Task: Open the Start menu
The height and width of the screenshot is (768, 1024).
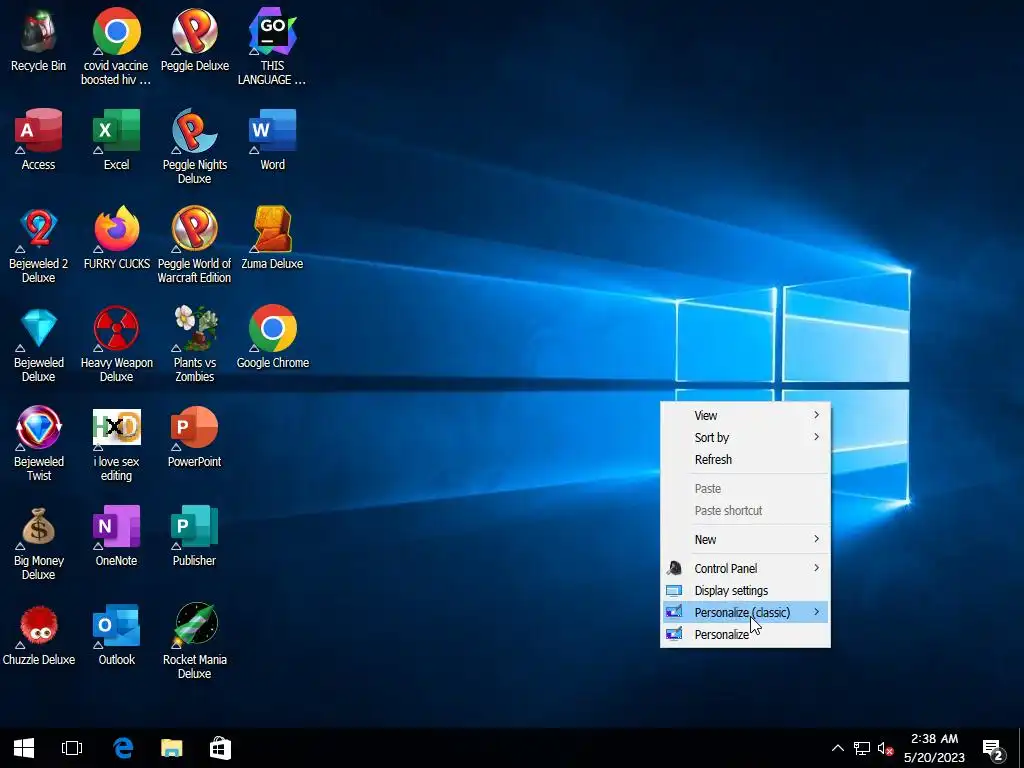Action: coord(24,748)
